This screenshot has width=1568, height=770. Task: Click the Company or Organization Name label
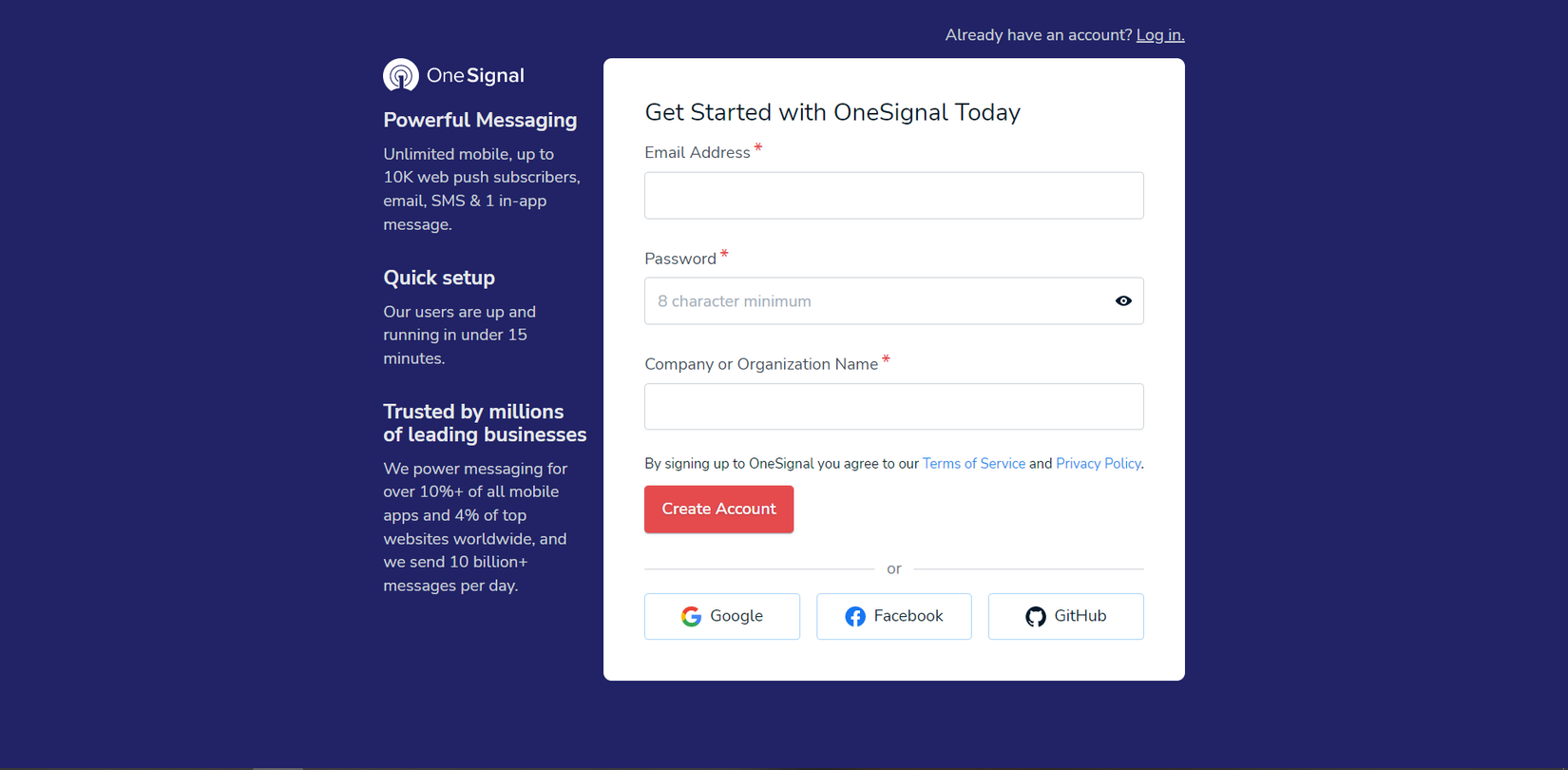[760, 364]
